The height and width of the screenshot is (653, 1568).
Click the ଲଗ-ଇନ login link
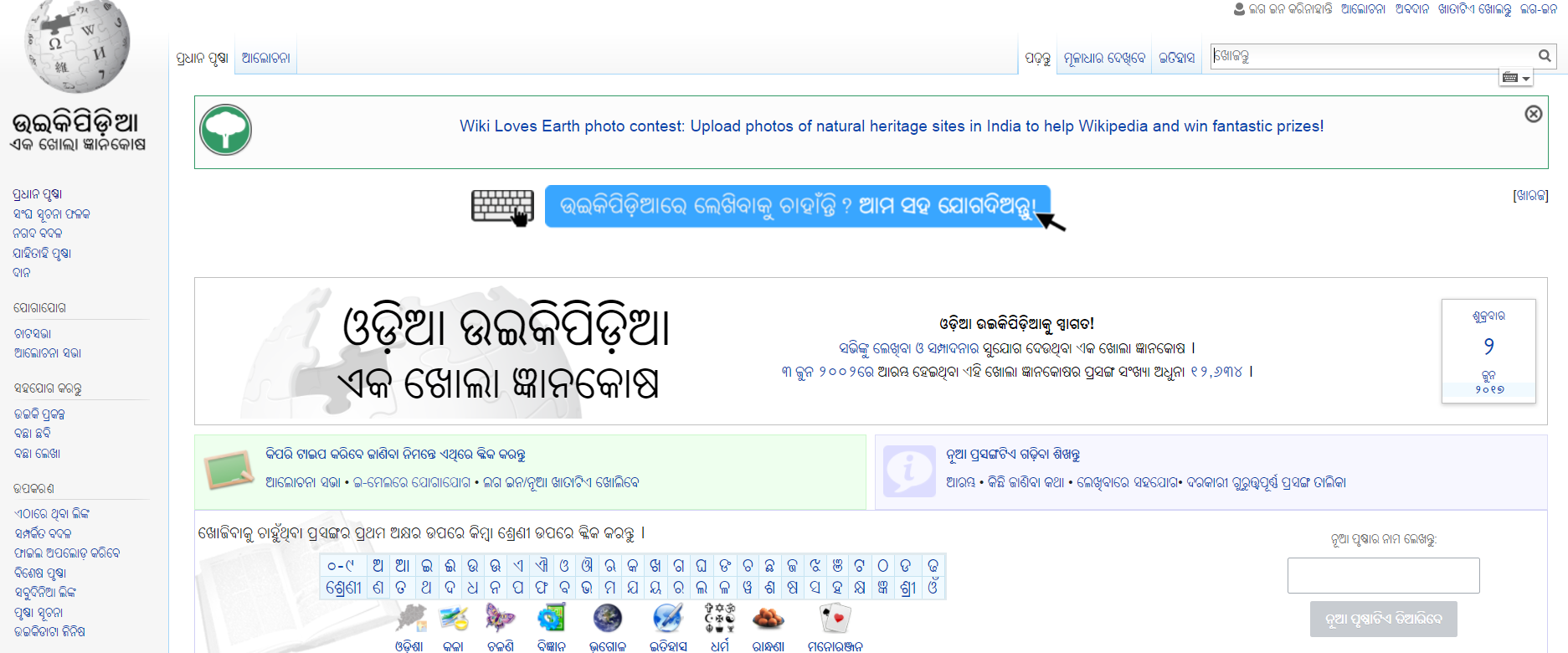1539,9
